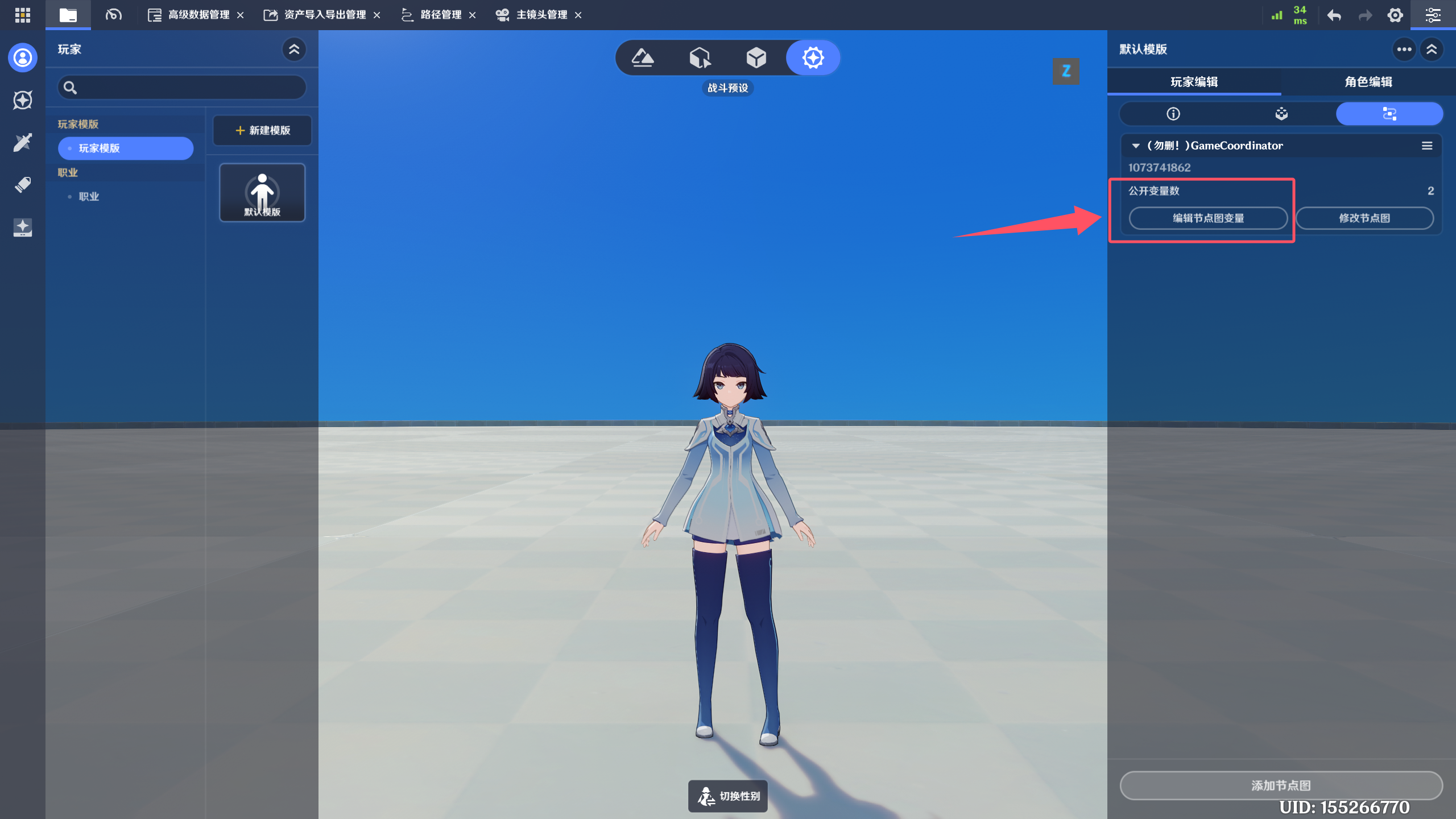Switch to the 路径管理 tab

[x=440, y=15]
